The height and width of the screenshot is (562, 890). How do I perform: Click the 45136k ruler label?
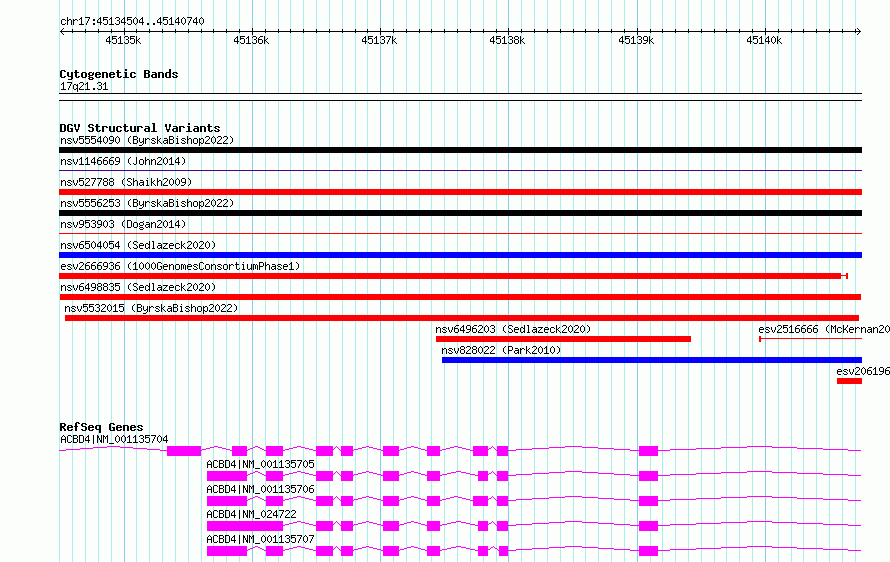click(x=251, y=40)
